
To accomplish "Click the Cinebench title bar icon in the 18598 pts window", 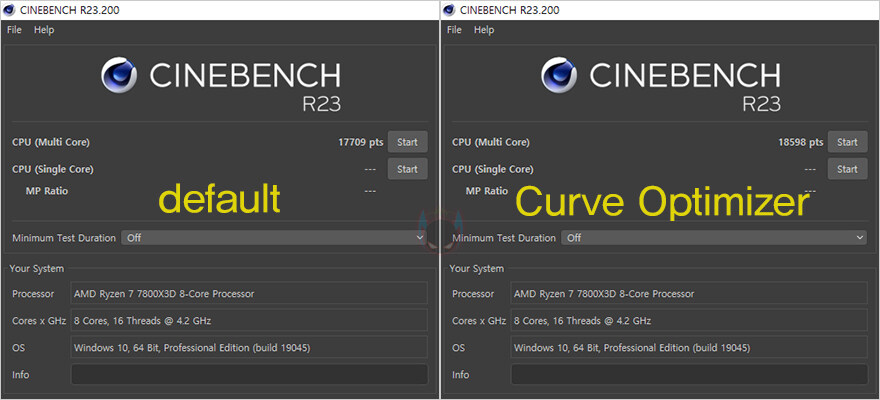I will pos(451,10).
